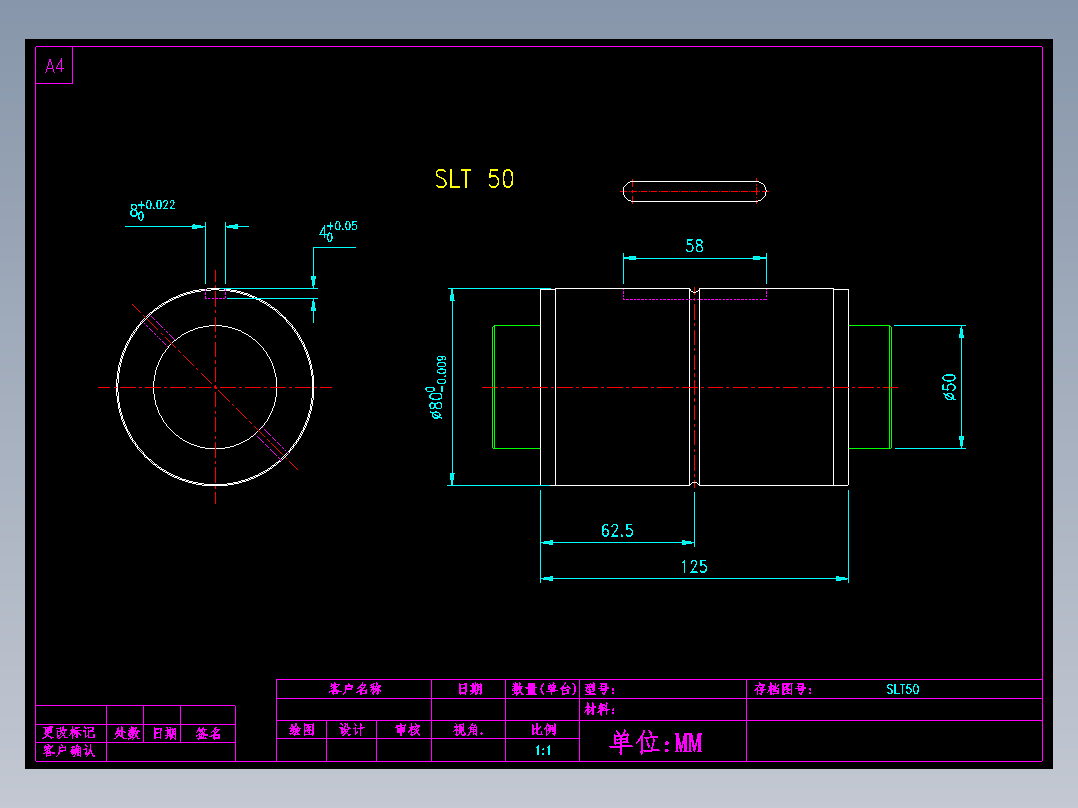1078x808 pixels.
Task: Select the 1:1 scale cell in title block
Action: [542, 750]
